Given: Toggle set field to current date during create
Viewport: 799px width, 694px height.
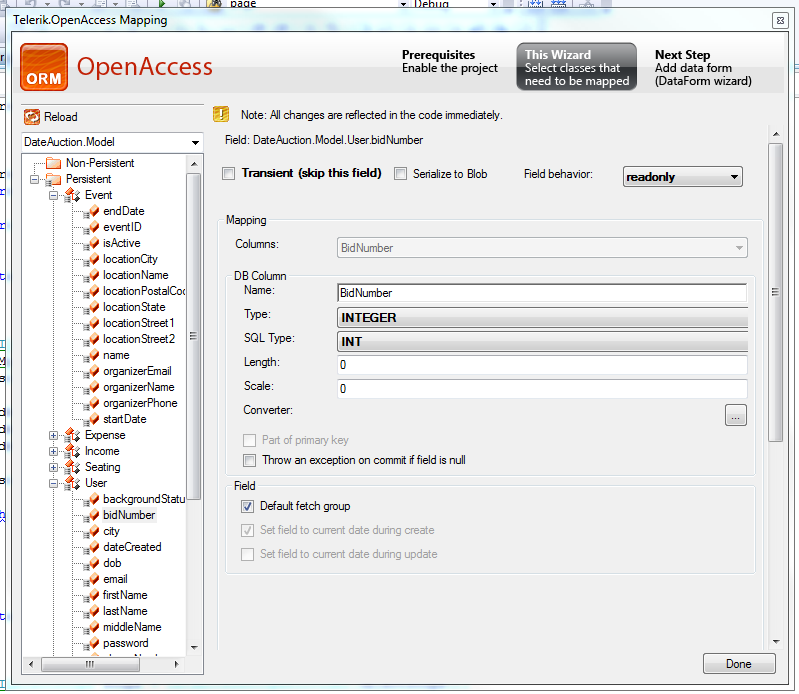Looking at the screenshot, I should [x=248, y=530].
